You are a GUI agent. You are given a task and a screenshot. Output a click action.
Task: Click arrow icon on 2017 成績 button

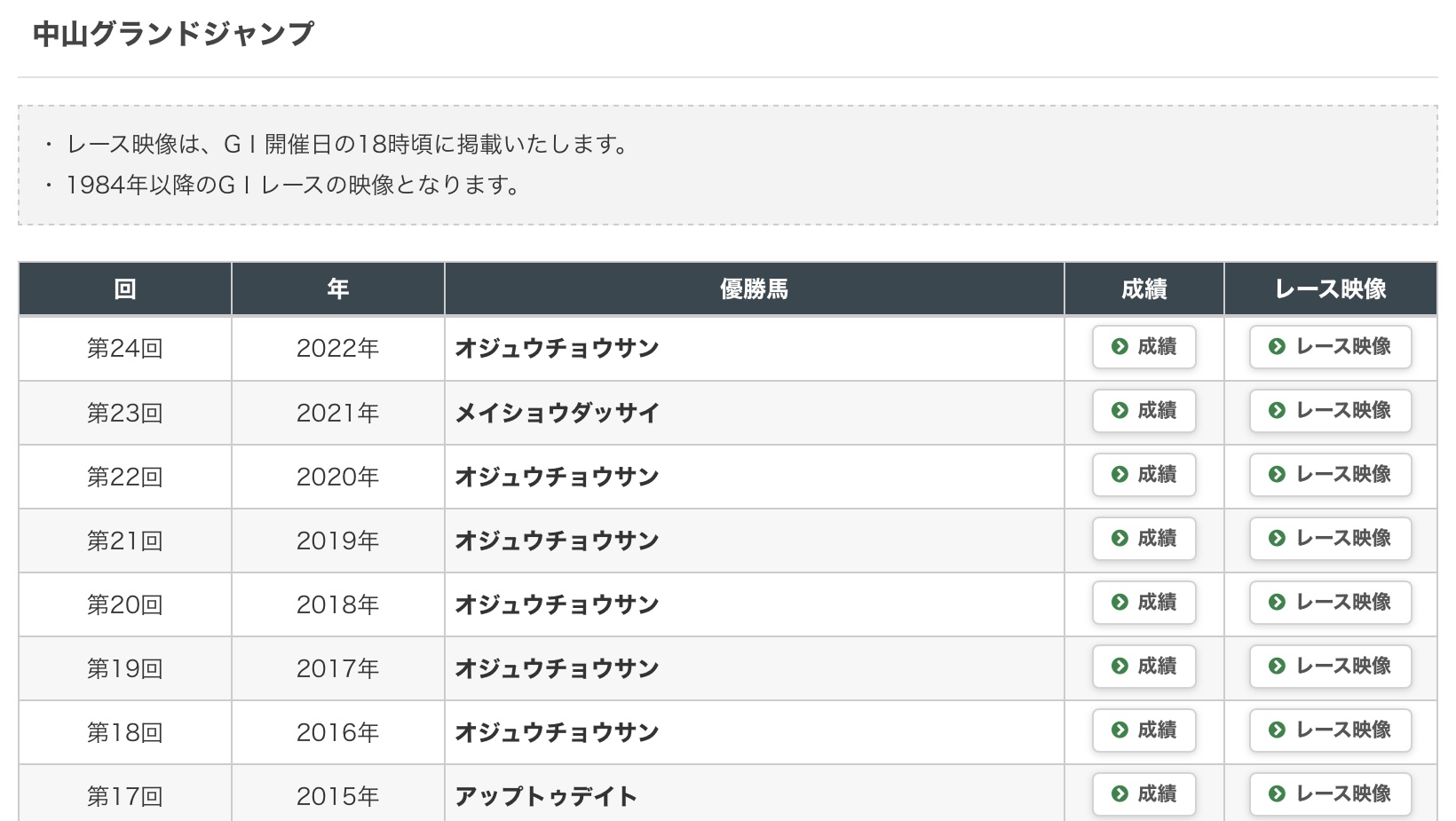(1120, 667)
